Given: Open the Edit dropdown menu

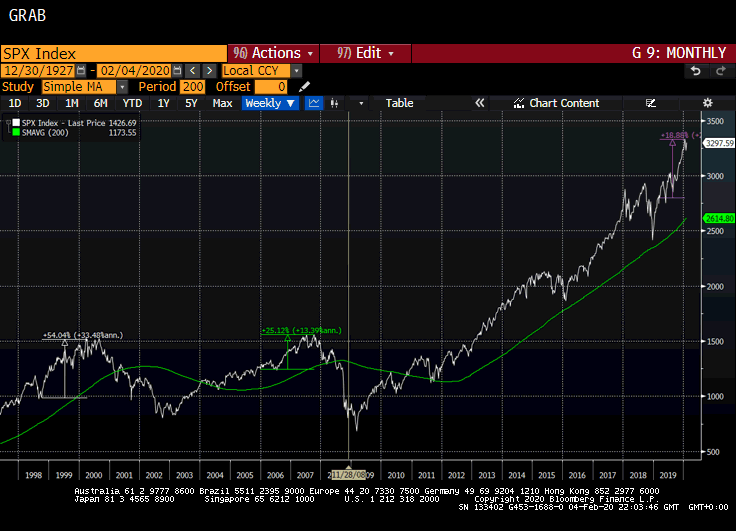Looking at the screenshot, I should pos(365,53).
